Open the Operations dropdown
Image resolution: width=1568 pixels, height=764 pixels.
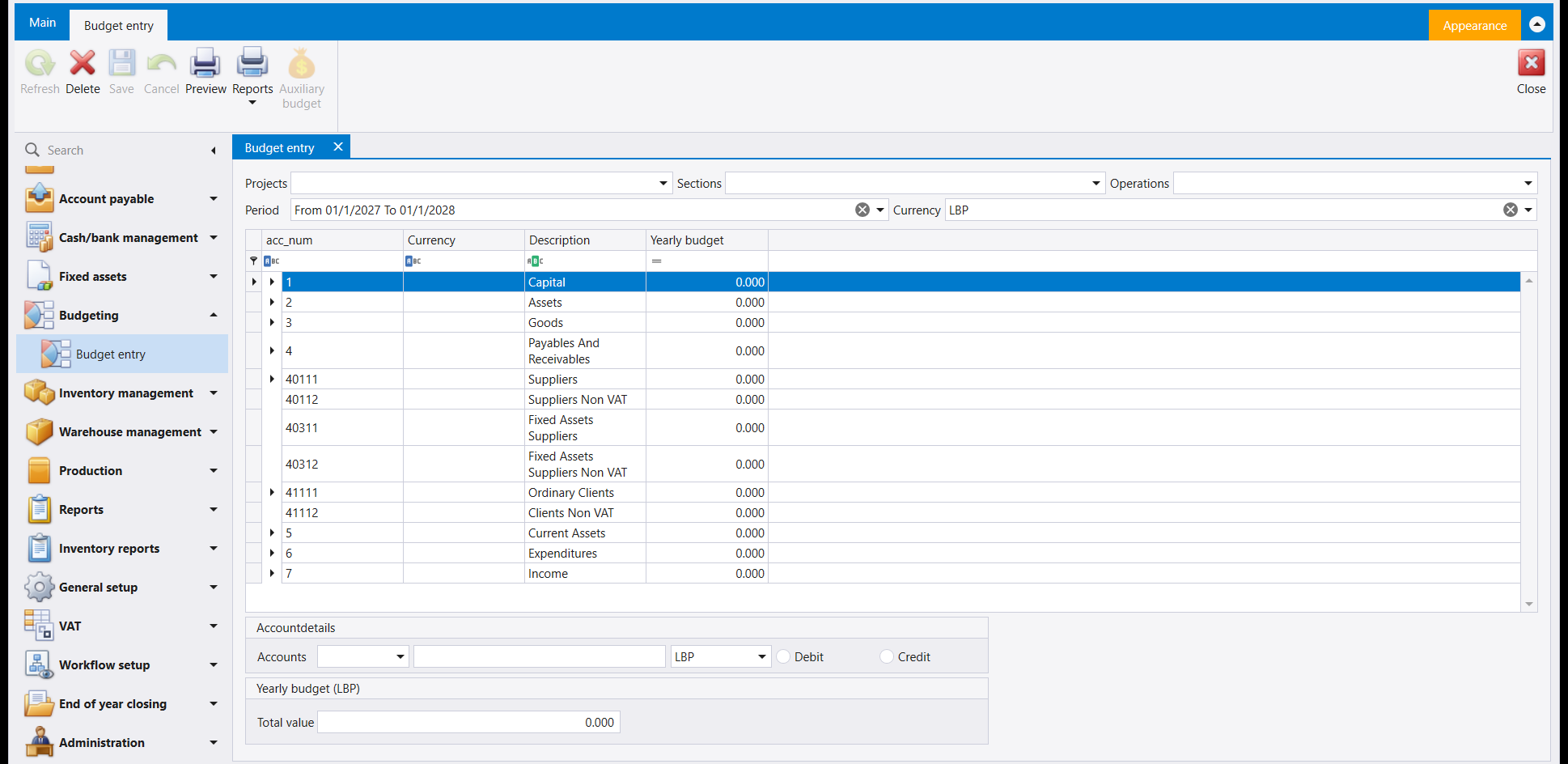click(1528, 184)
